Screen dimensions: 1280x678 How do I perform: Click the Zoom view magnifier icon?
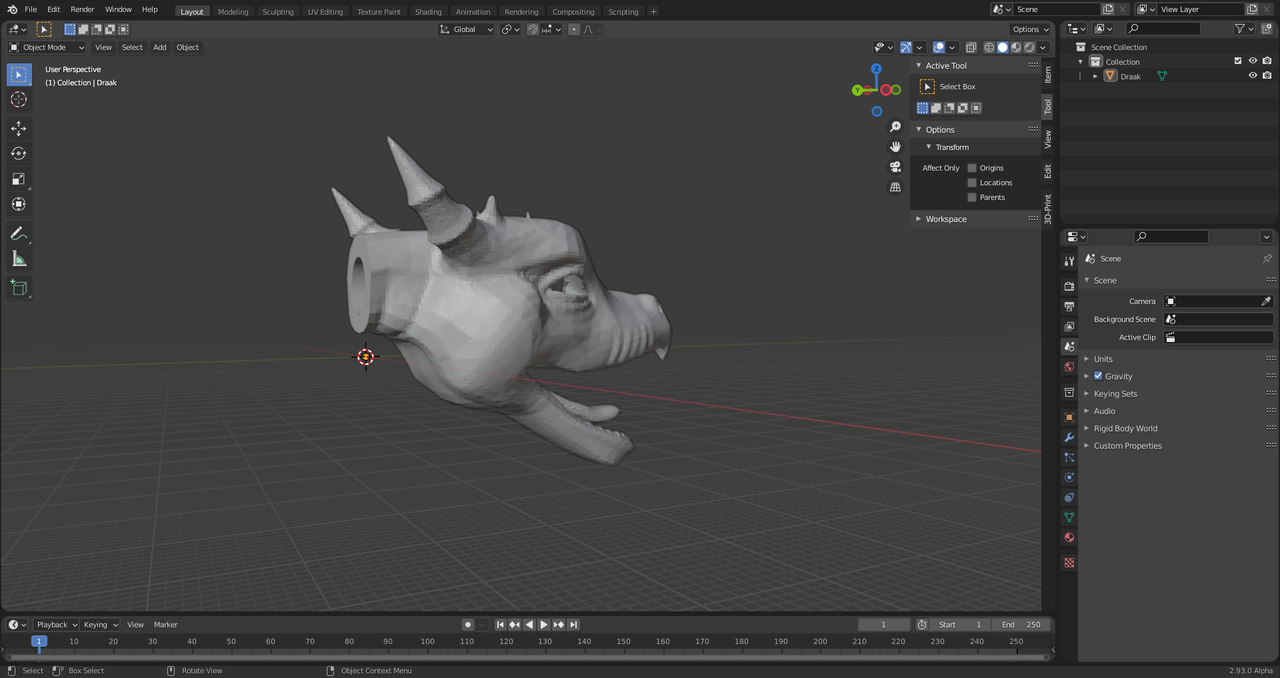click(895, 127)
